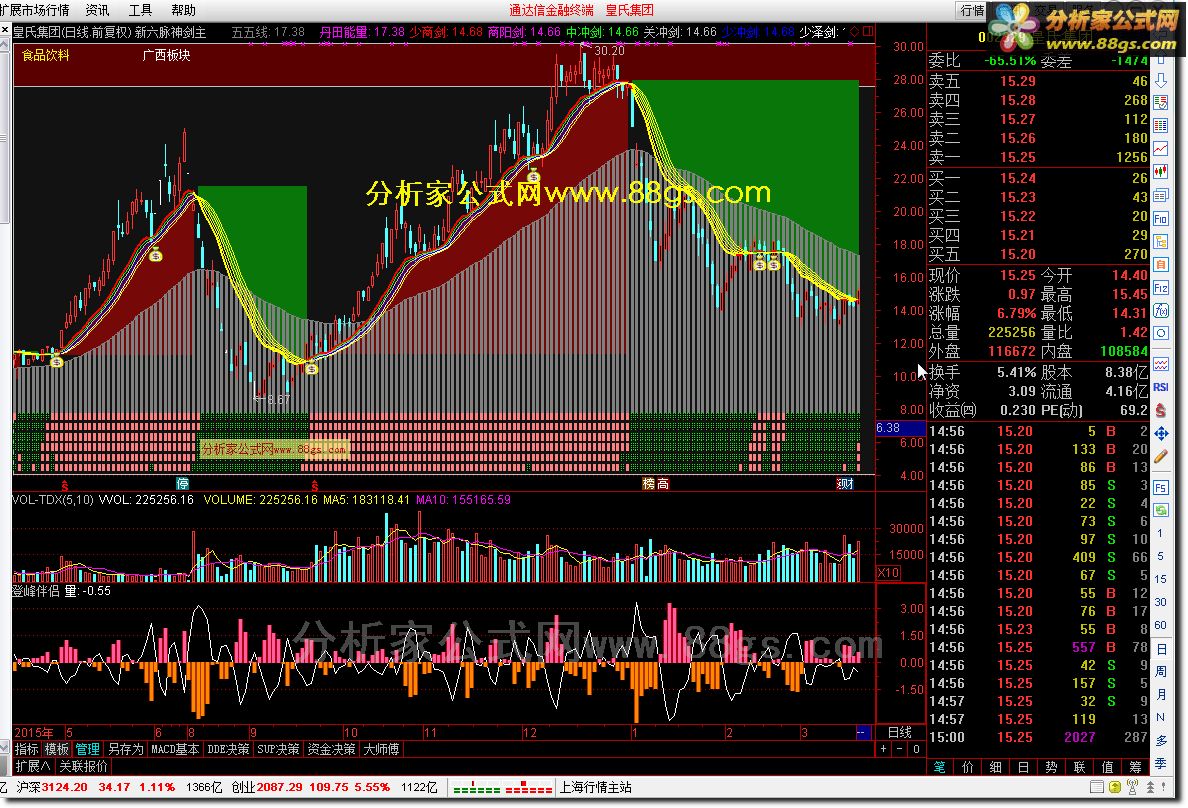The image size is (1188, 808).
Task: Switch to 60-minute period
Action: (x=1160, y=625)
